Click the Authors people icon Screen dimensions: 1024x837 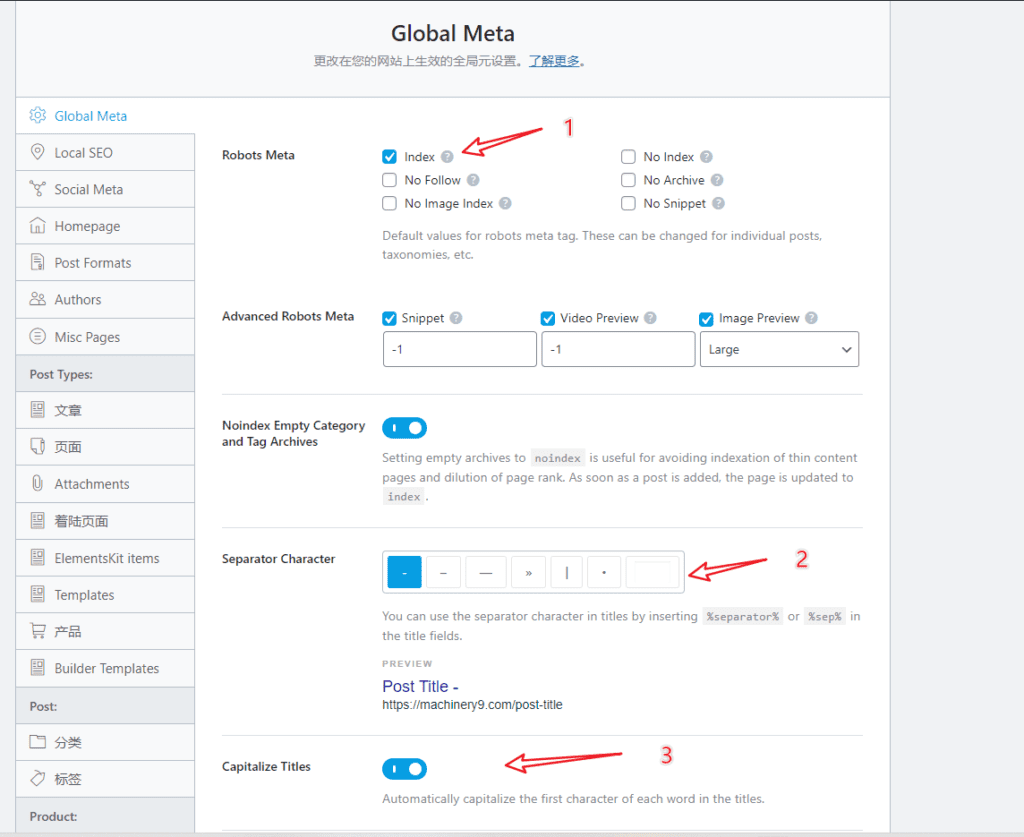pos(38,299)
